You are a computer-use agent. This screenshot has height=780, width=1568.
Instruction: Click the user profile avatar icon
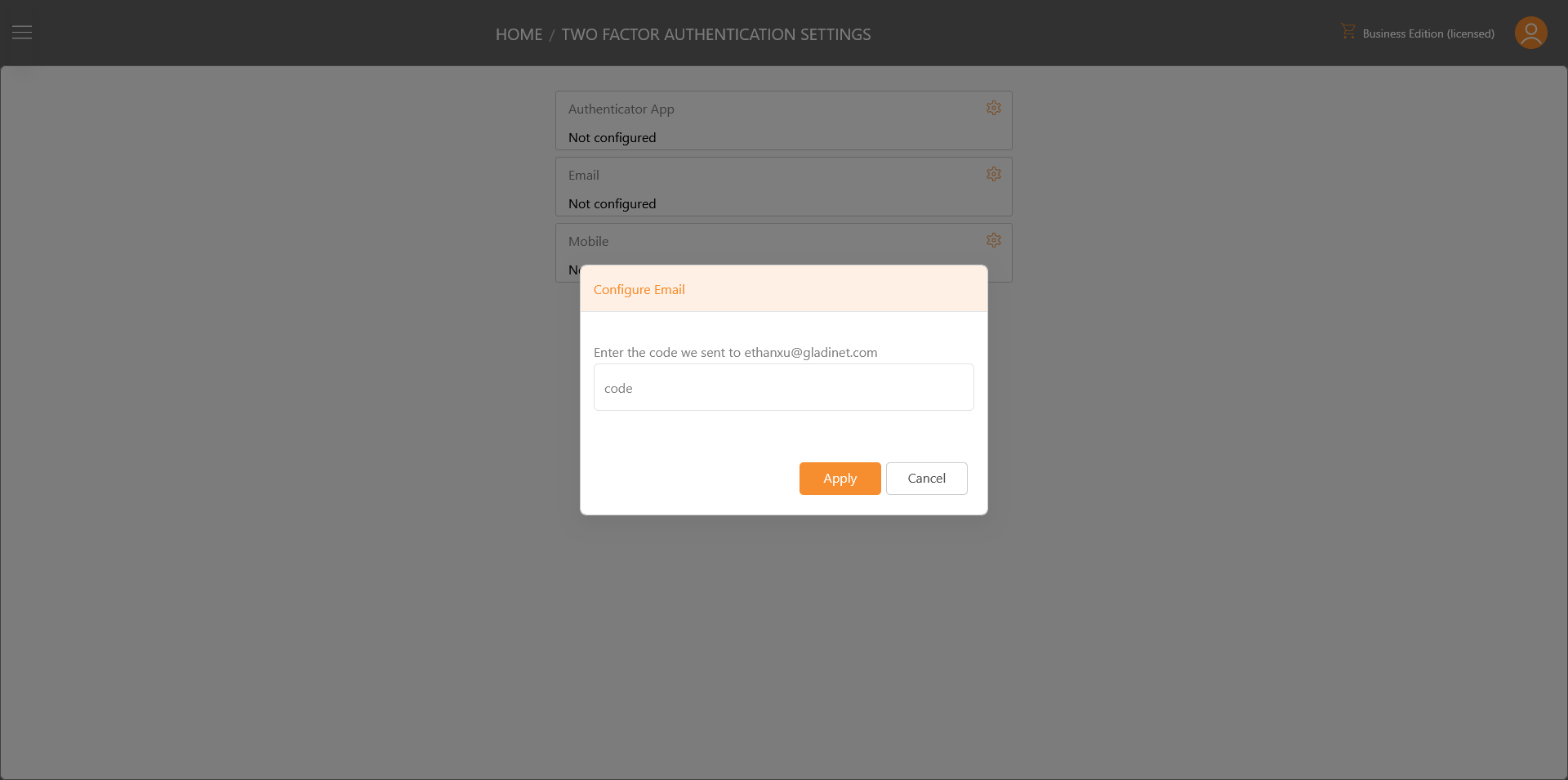pos(1530,33)
